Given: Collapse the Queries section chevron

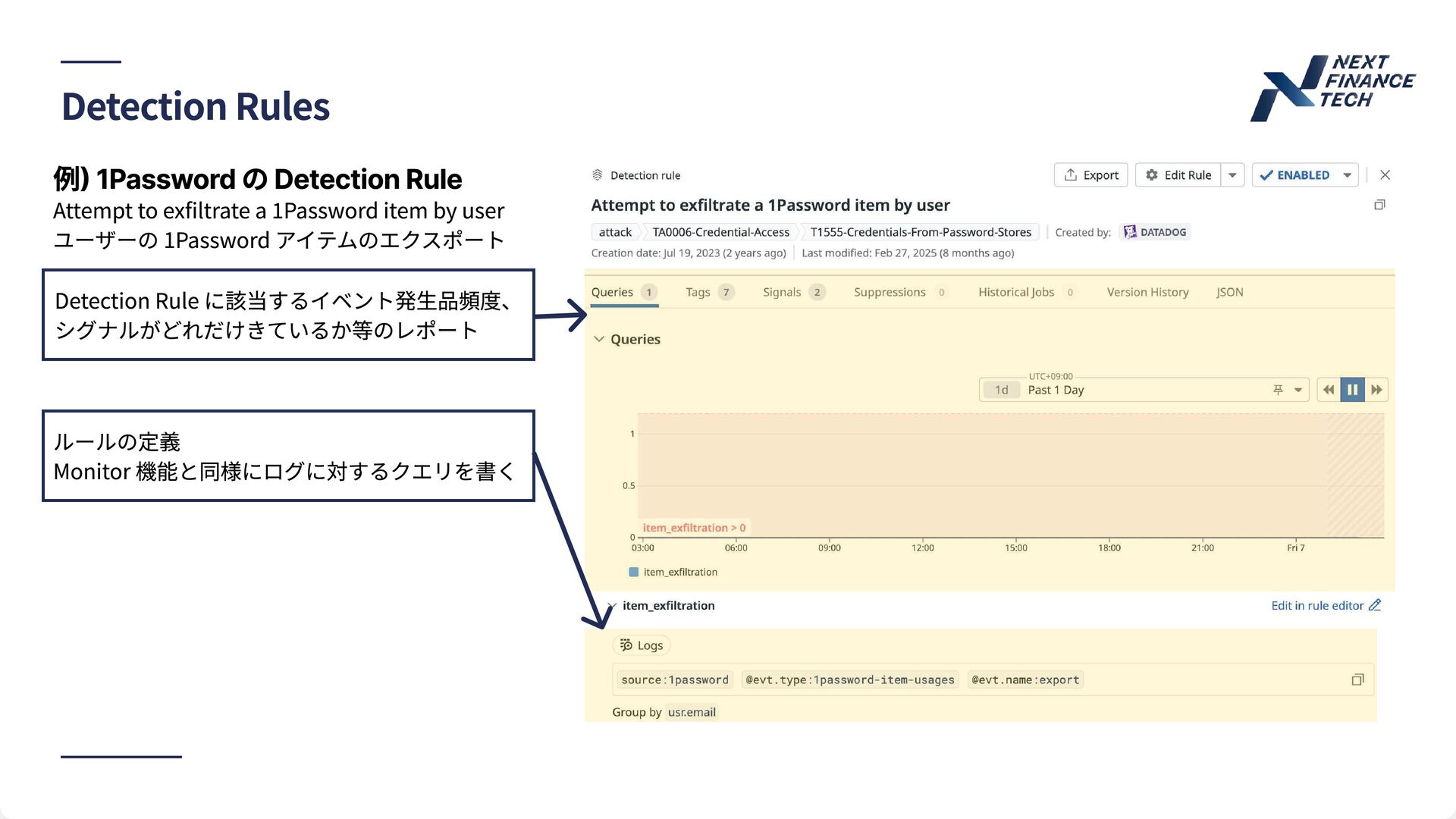Looking at the screenshot, I should click(x=599, y=339).
